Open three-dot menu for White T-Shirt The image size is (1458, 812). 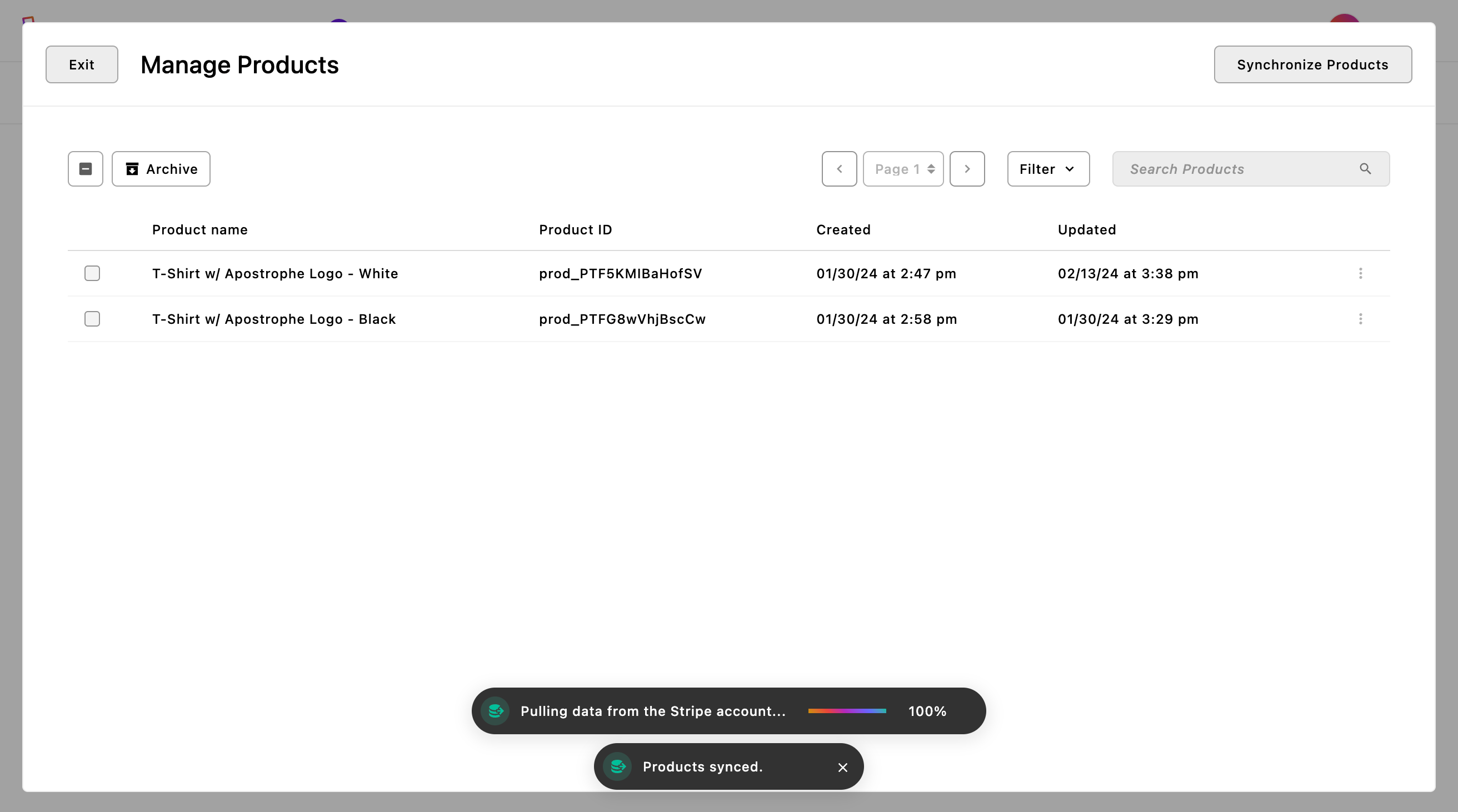click(1360, 273)
